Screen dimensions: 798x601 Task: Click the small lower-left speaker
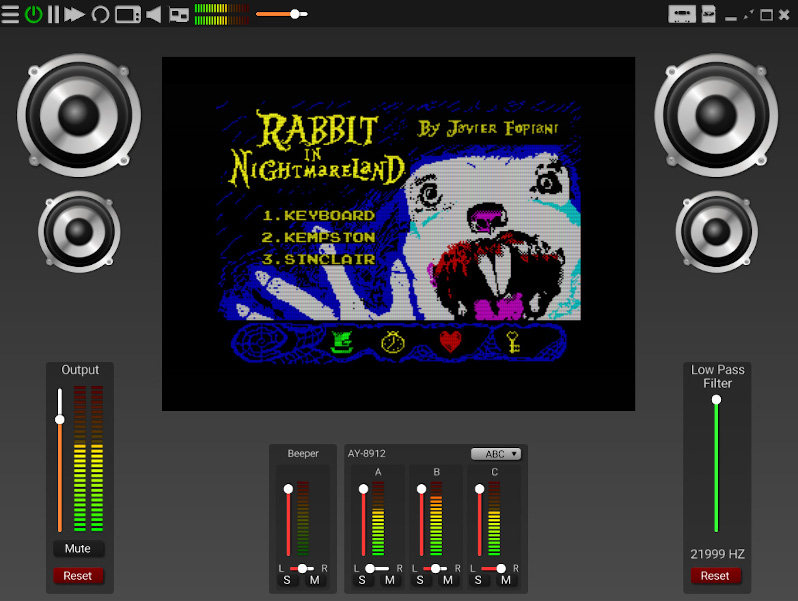click(x=79, y=232)
